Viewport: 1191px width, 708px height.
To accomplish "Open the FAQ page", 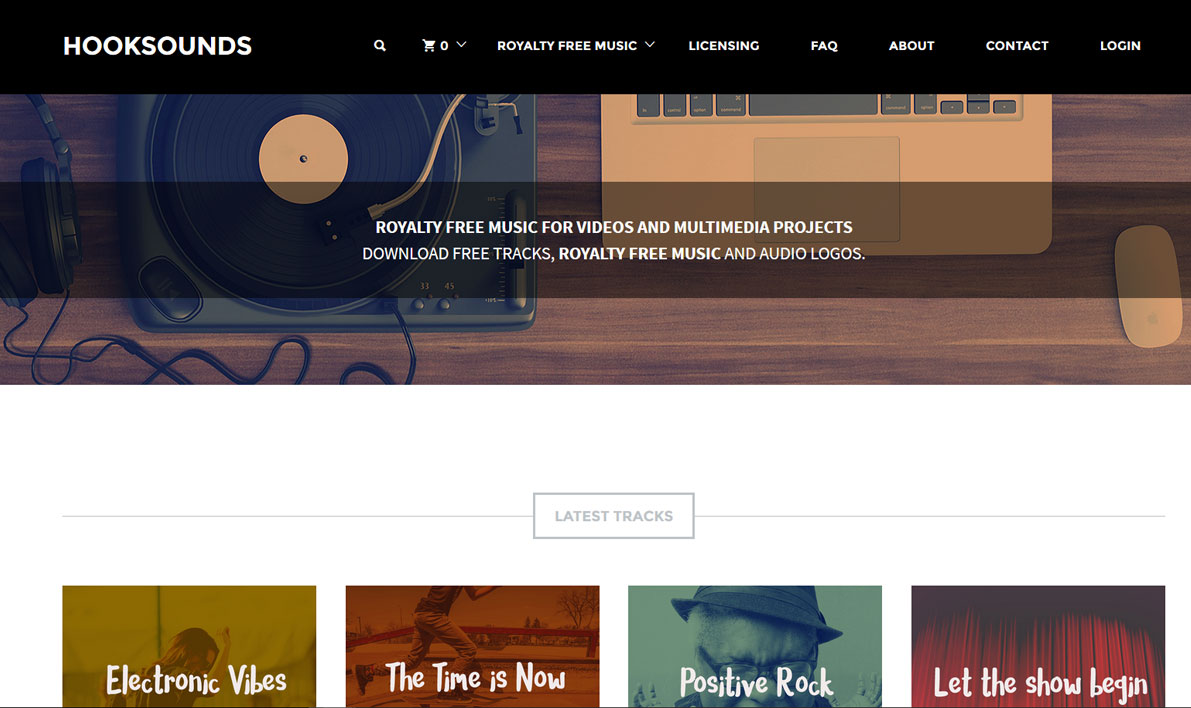I will click(824, 46).
